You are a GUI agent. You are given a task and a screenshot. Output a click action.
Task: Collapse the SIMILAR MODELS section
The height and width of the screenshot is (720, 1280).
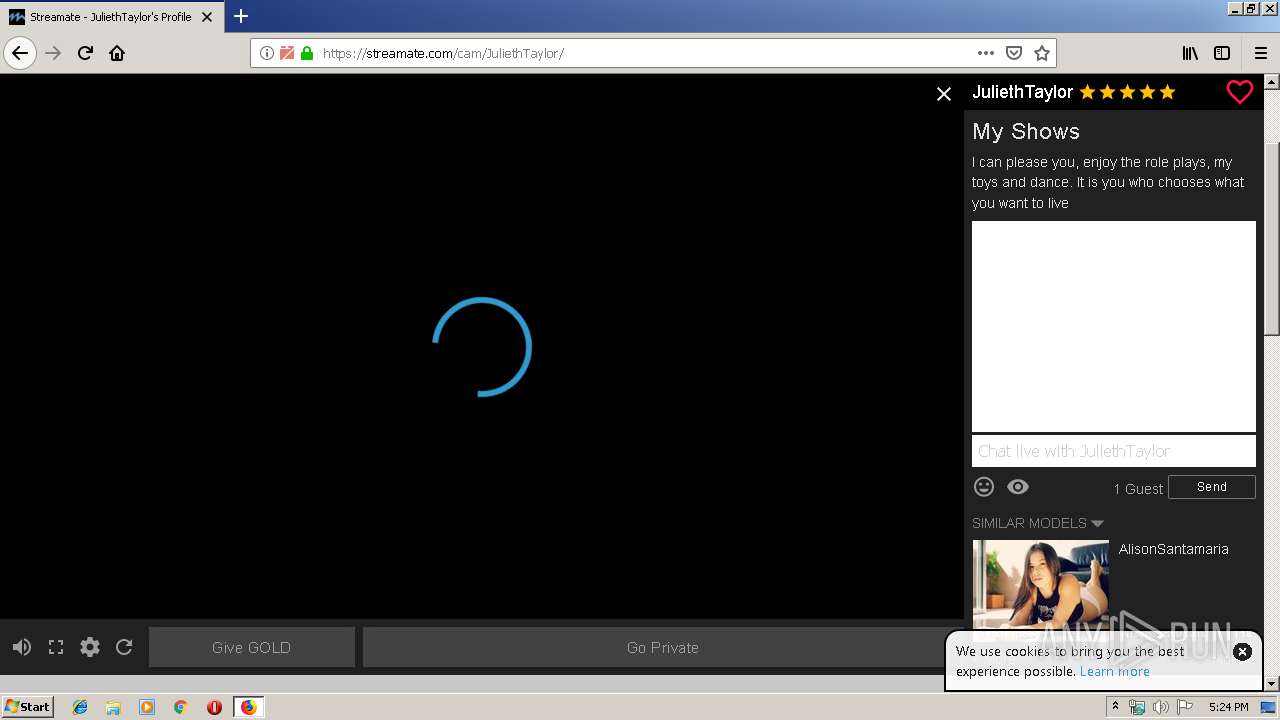tap(1038, 523)
